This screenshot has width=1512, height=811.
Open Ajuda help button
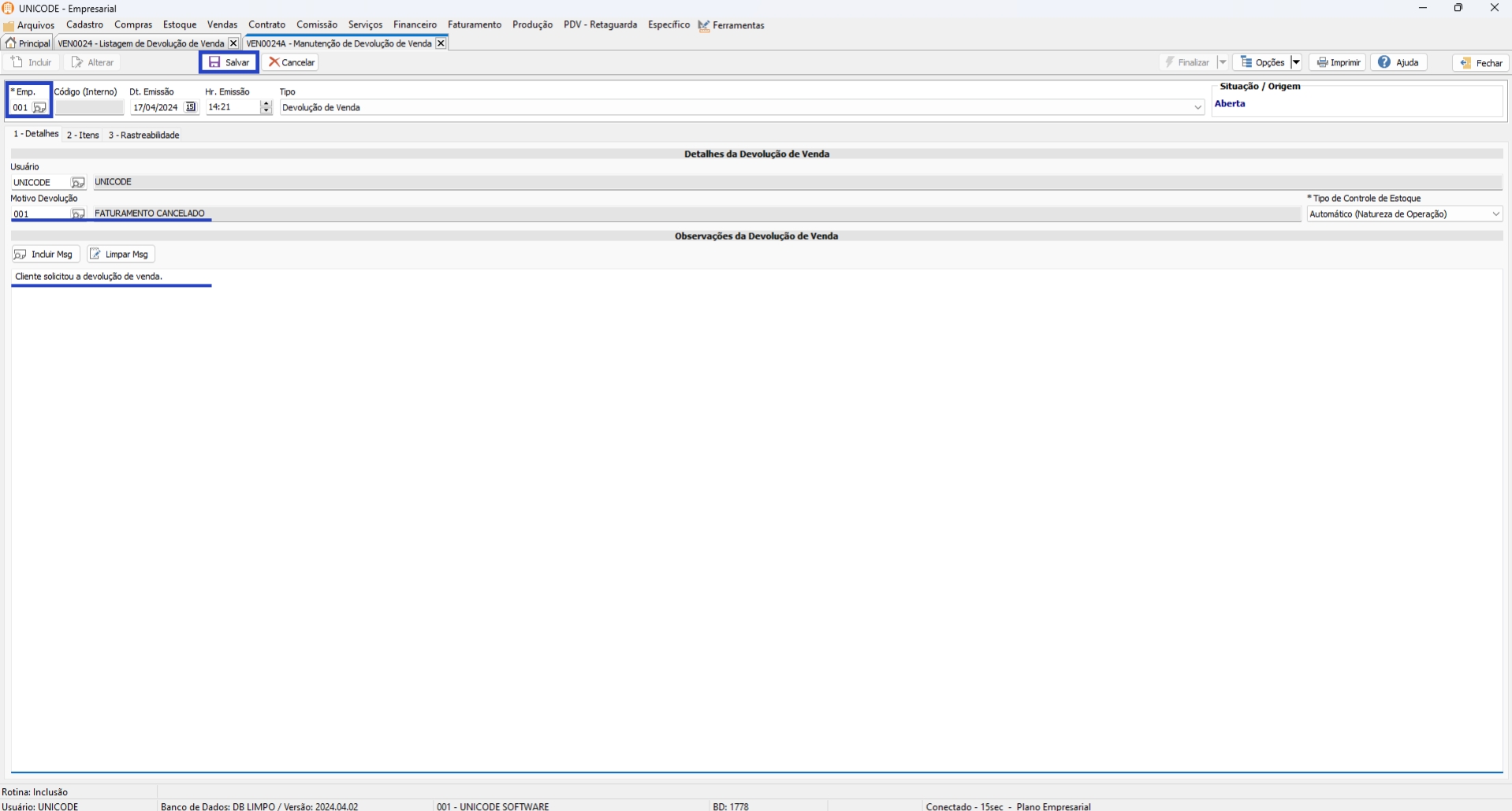click(1398, 62)
